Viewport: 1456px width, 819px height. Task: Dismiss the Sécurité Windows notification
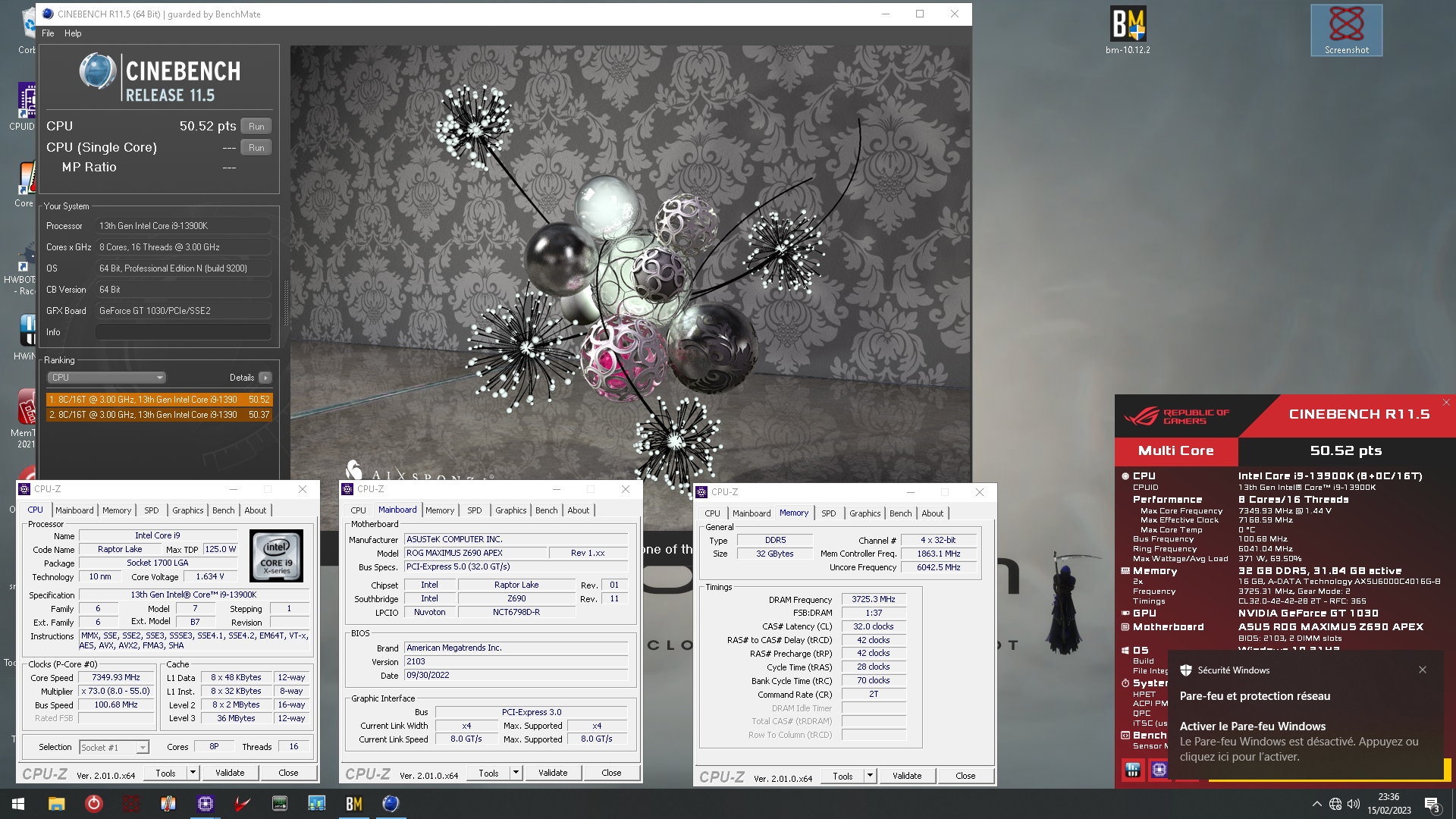coord(1423,670)
